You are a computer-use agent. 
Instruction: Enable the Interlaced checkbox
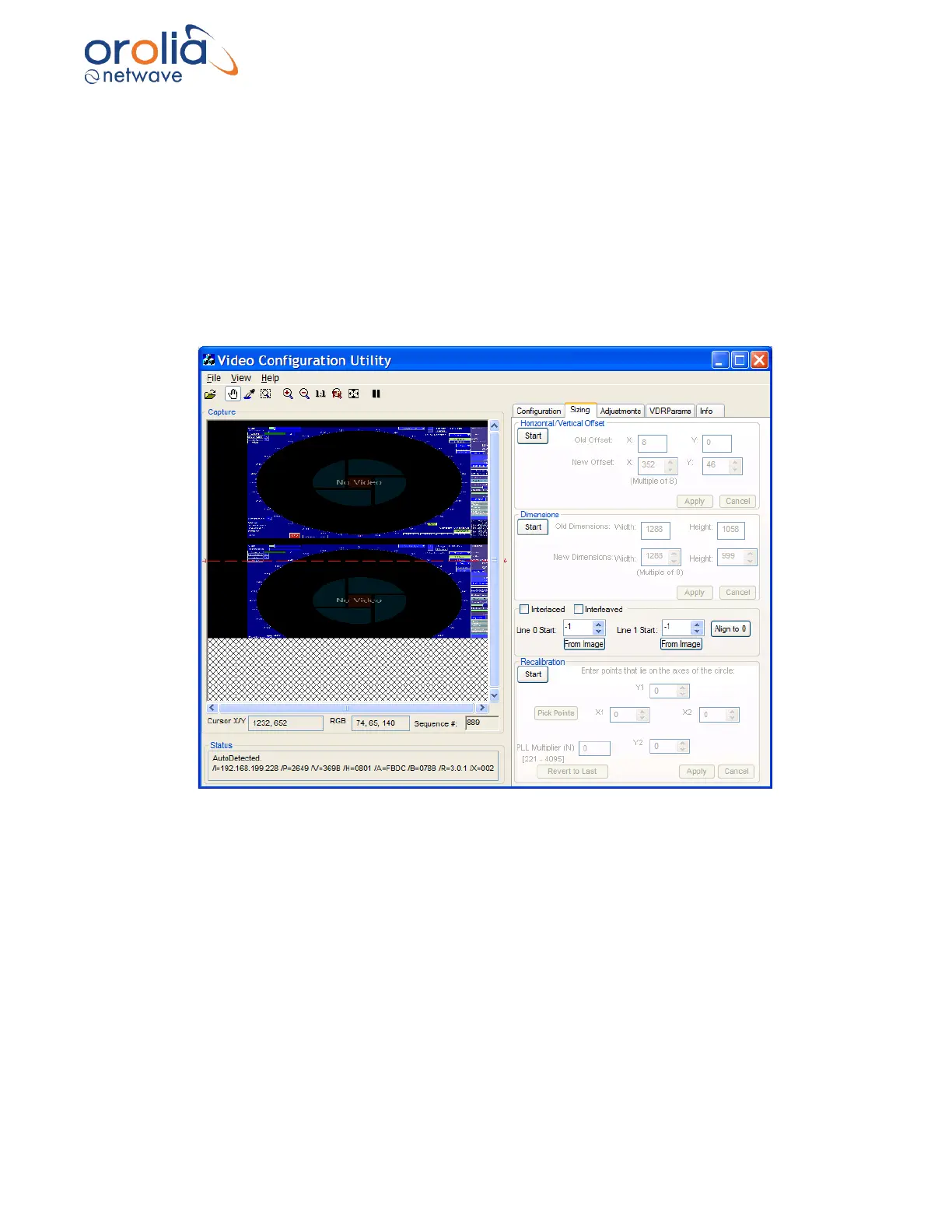pyautogui.click(x=524, y=609)
